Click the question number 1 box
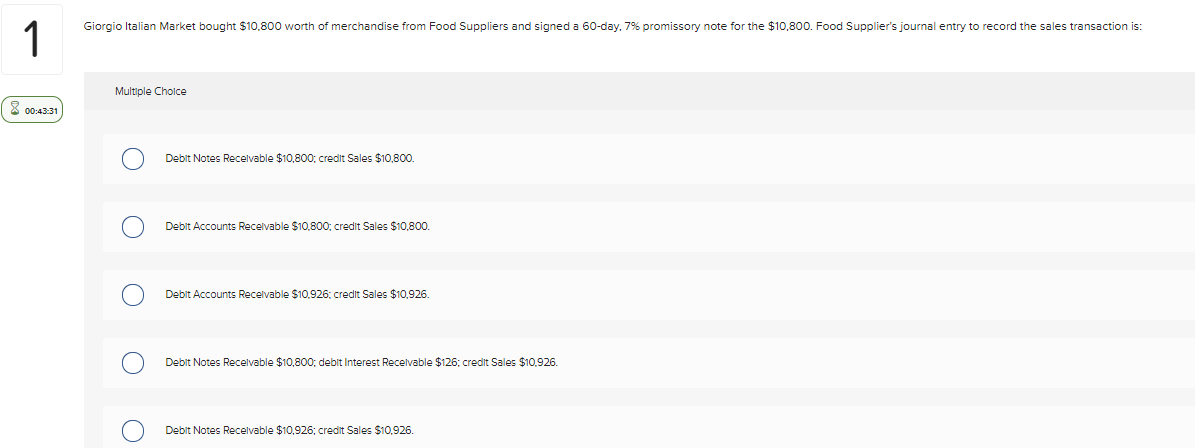The image size is (1195, 448). pyautogui.click(x=32, y=40)
